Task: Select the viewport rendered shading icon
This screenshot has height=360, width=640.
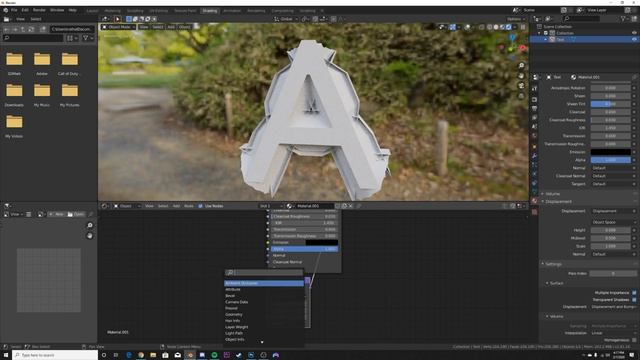Action: tap(509, 27)
